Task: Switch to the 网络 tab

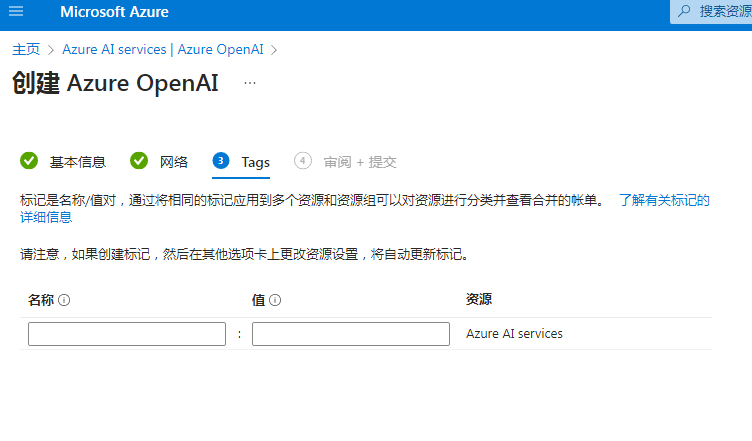Action: pyautogui.click(x=174, y=162)
